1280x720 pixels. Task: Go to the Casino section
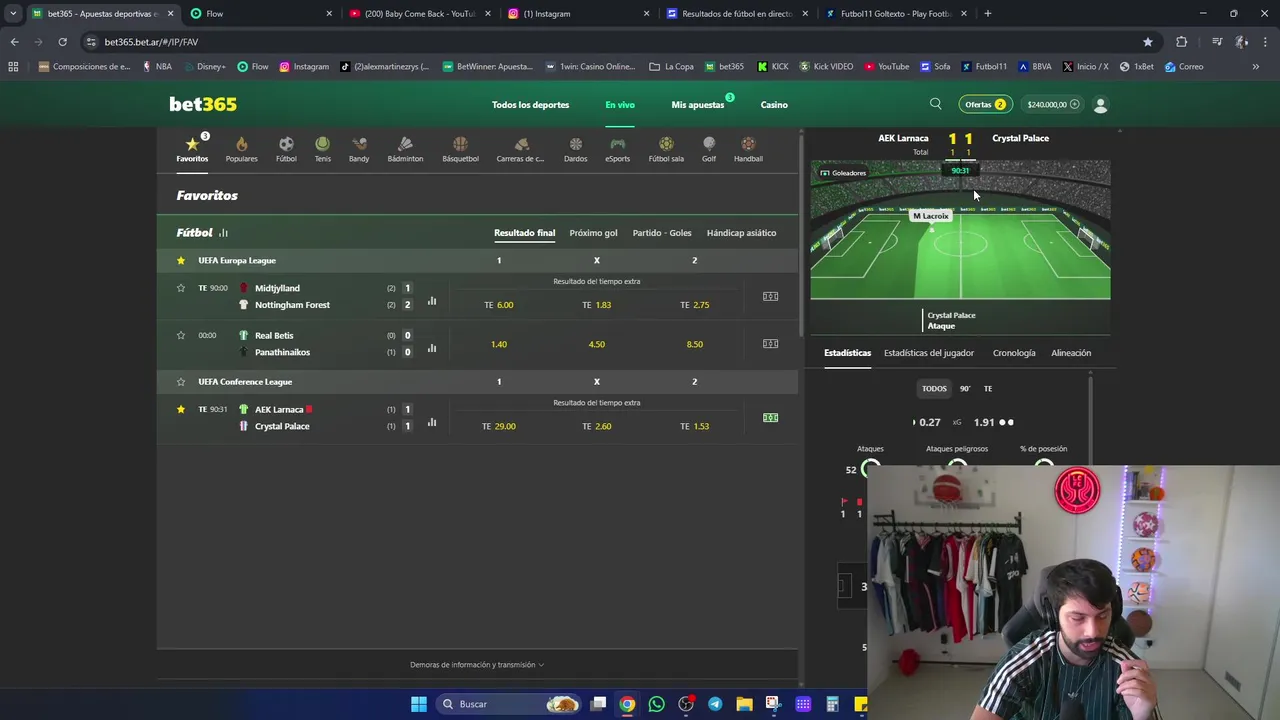[x=774, y=105]
